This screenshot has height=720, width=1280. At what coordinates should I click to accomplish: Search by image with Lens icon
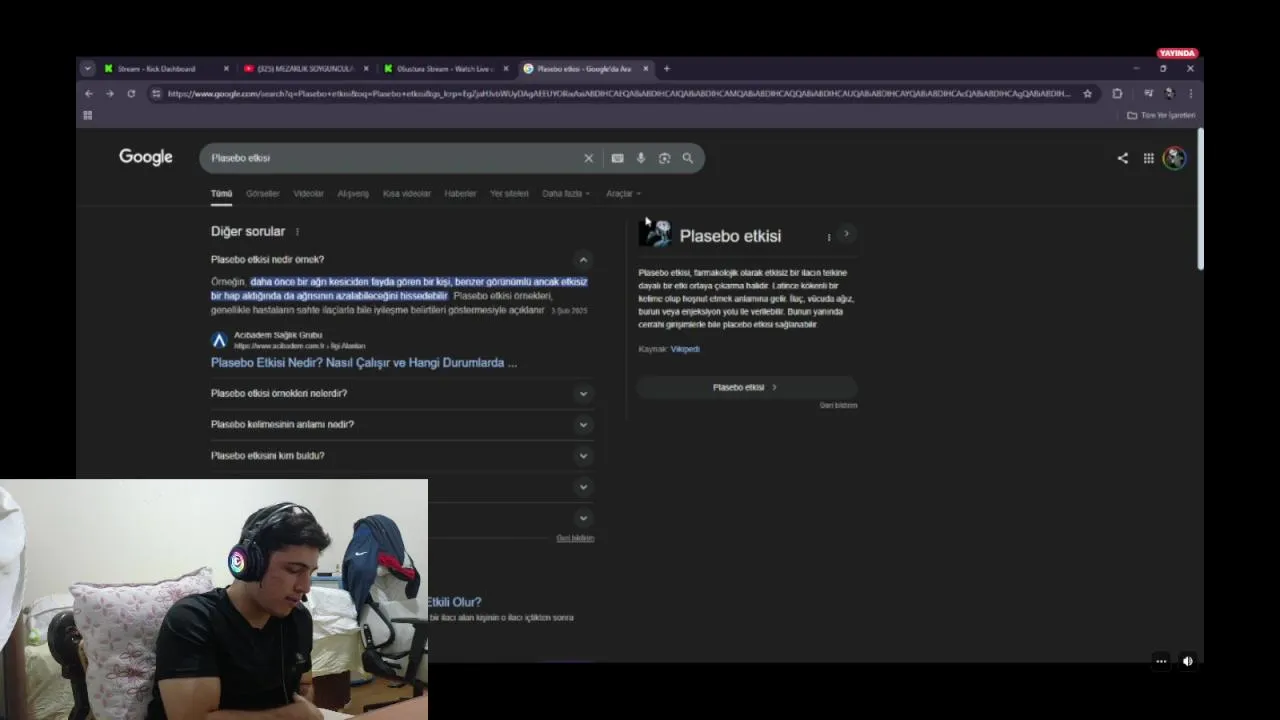pos(664,158)
